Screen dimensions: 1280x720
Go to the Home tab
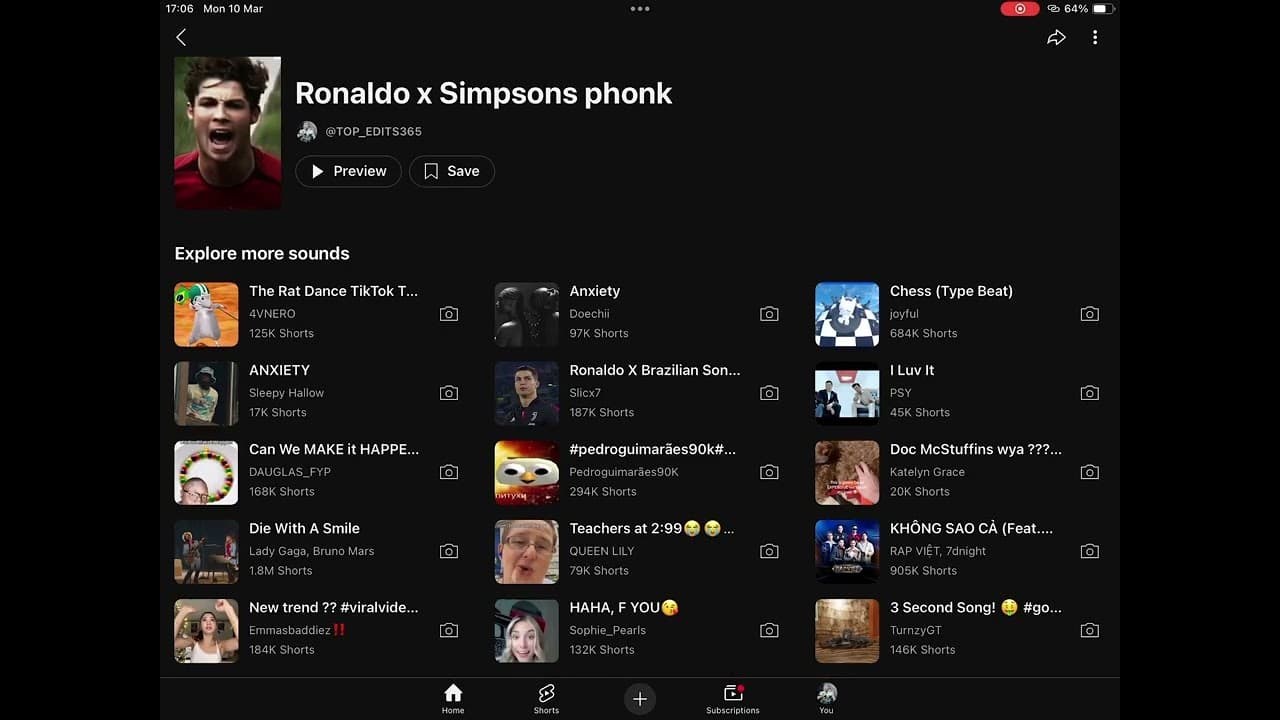453,698
